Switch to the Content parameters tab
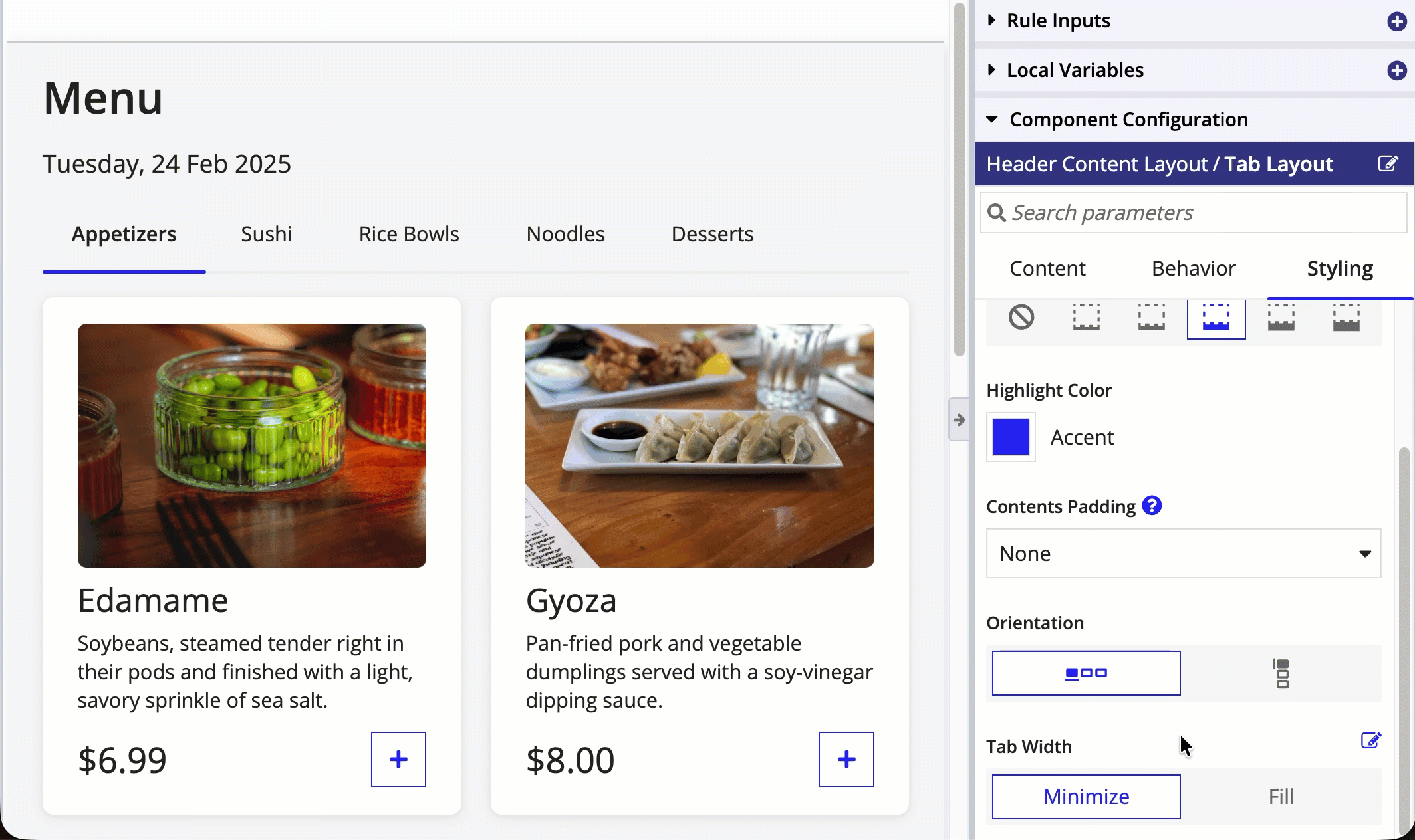This screenshot has height=840, width=1415. tap(1047, 268)
